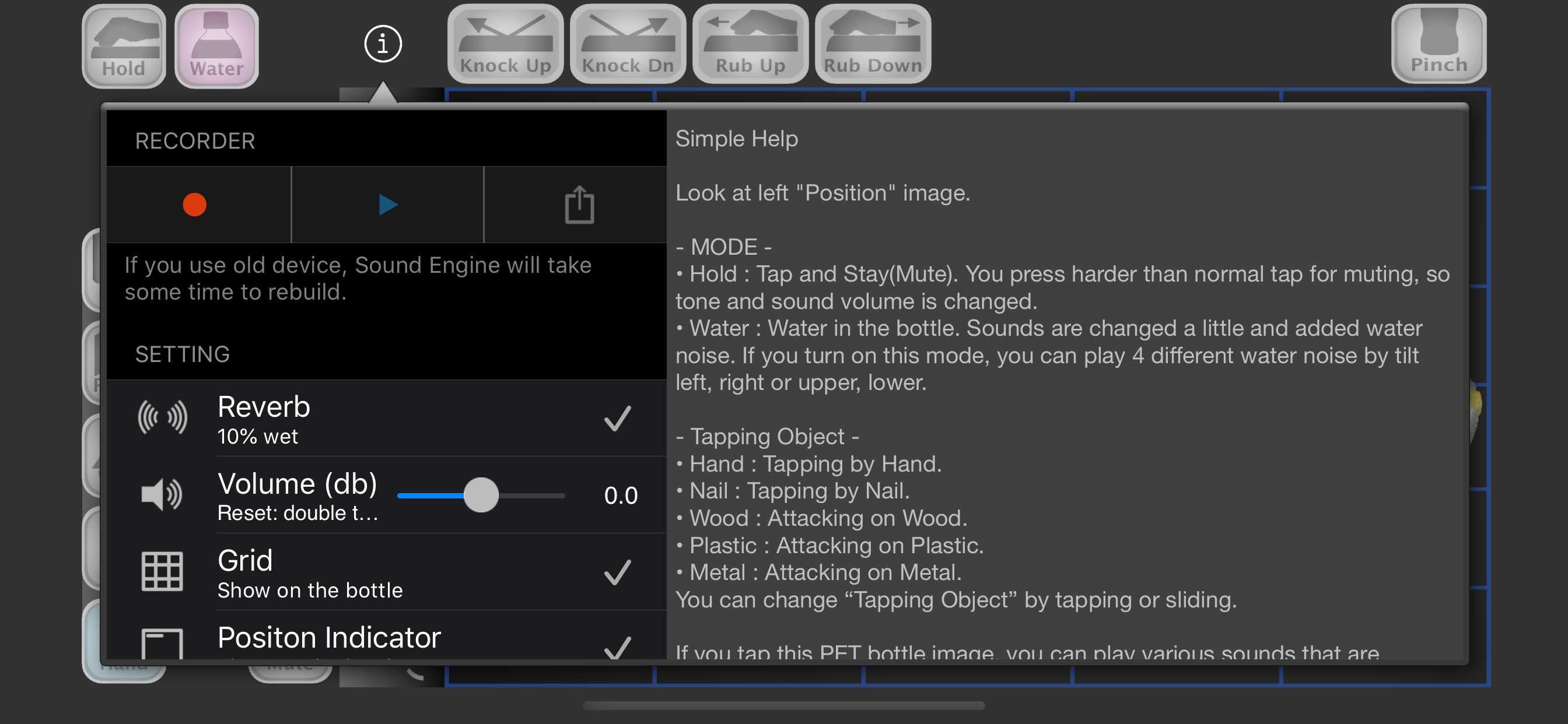Image resolution: width=1568 pixels, height=724 pixels.
Task: Select the Knock Dn gesture
Action: coord(628,44)
